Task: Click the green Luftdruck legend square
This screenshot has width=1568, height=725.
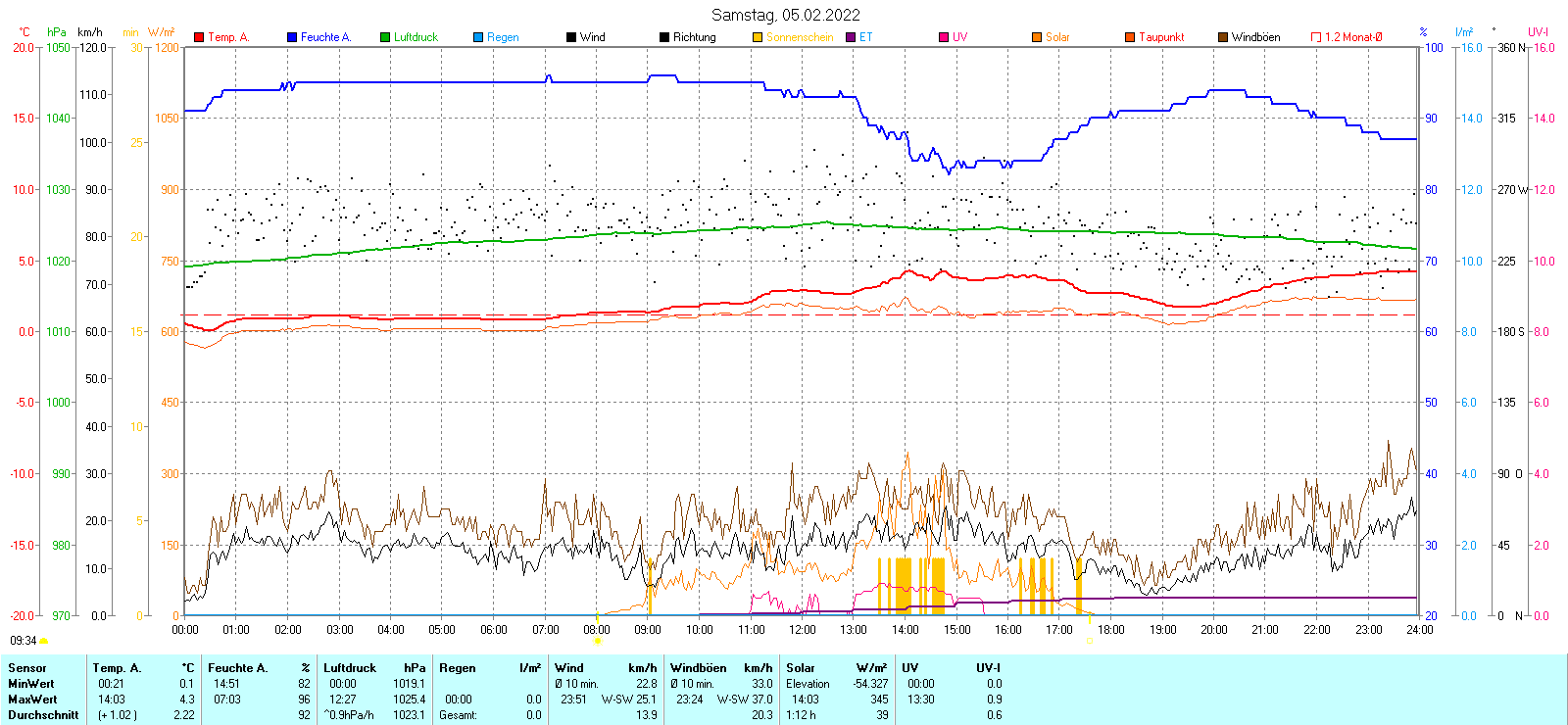Action: click(x=385, y=37)
